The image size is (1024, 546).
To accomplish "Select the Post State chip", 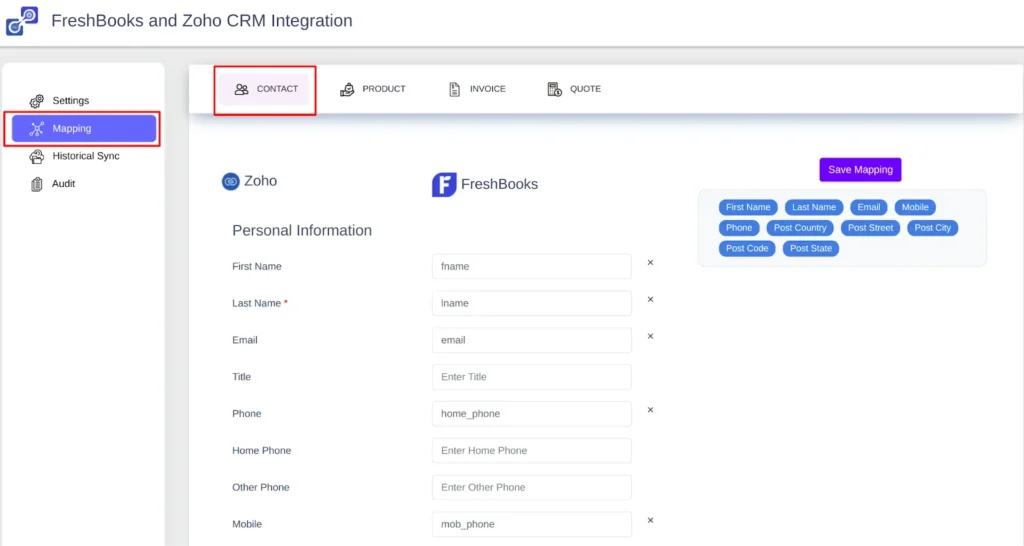I will click(810, 248).
